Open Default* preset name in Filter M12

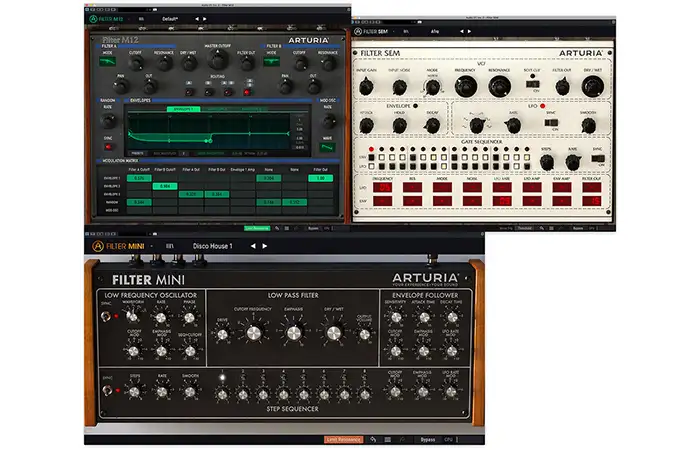tap(170, 19)
